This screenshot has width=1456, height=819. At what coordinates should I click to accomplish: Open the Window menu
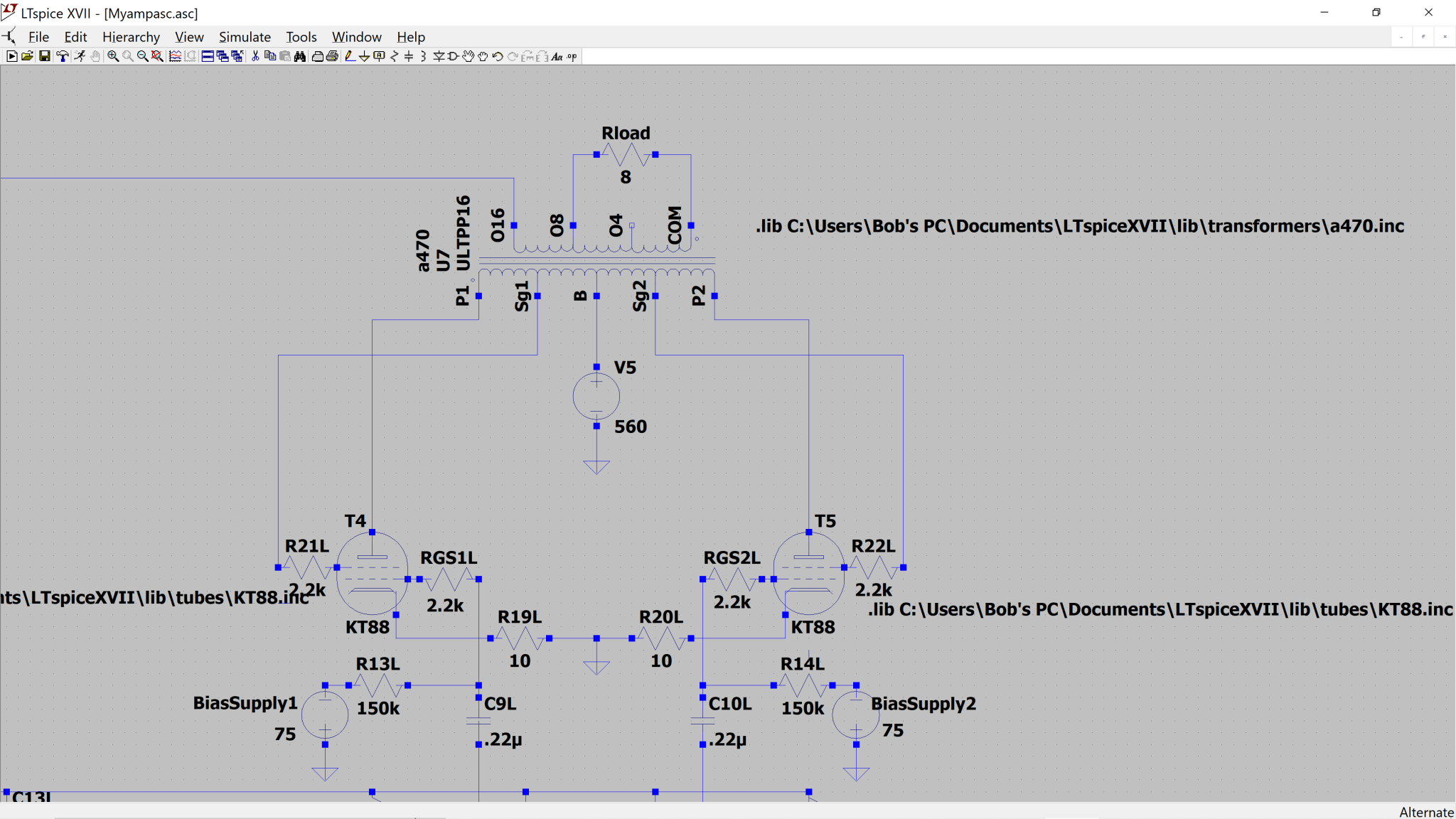(x=357, y=37)
